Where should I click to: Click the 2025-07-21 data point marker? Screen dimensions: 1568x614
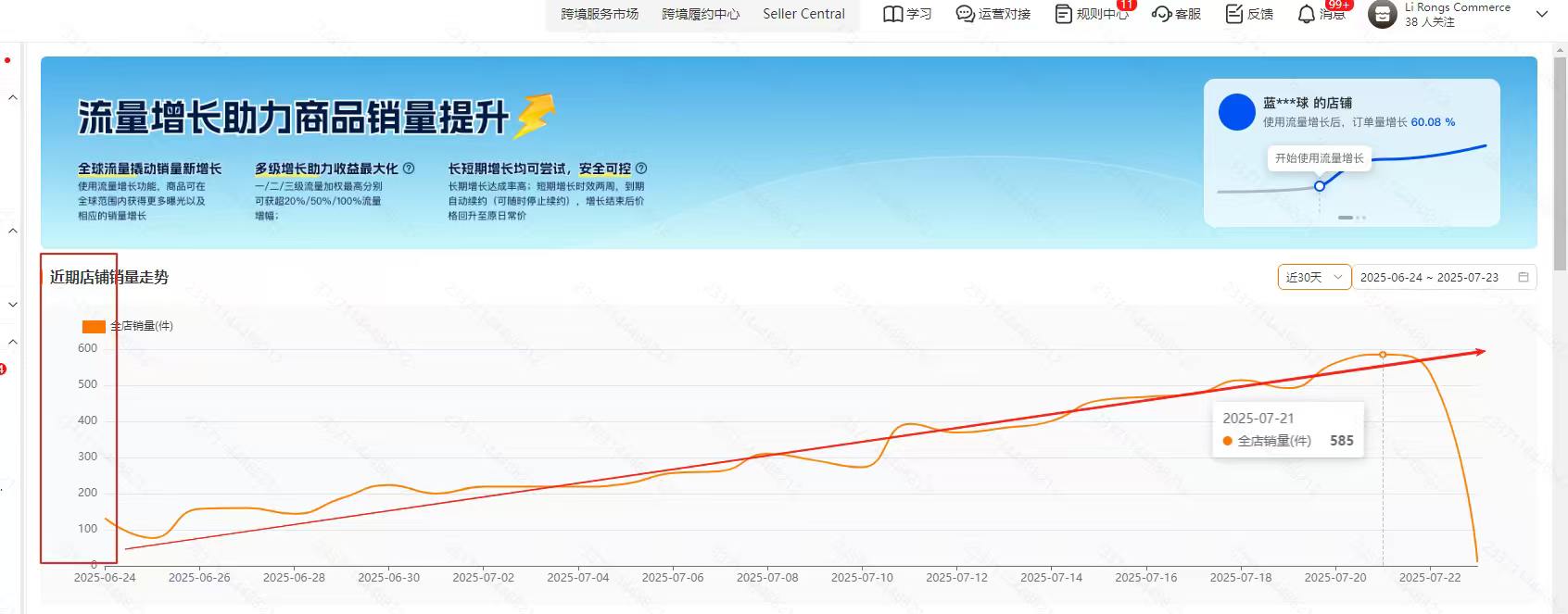point(1383,355)
